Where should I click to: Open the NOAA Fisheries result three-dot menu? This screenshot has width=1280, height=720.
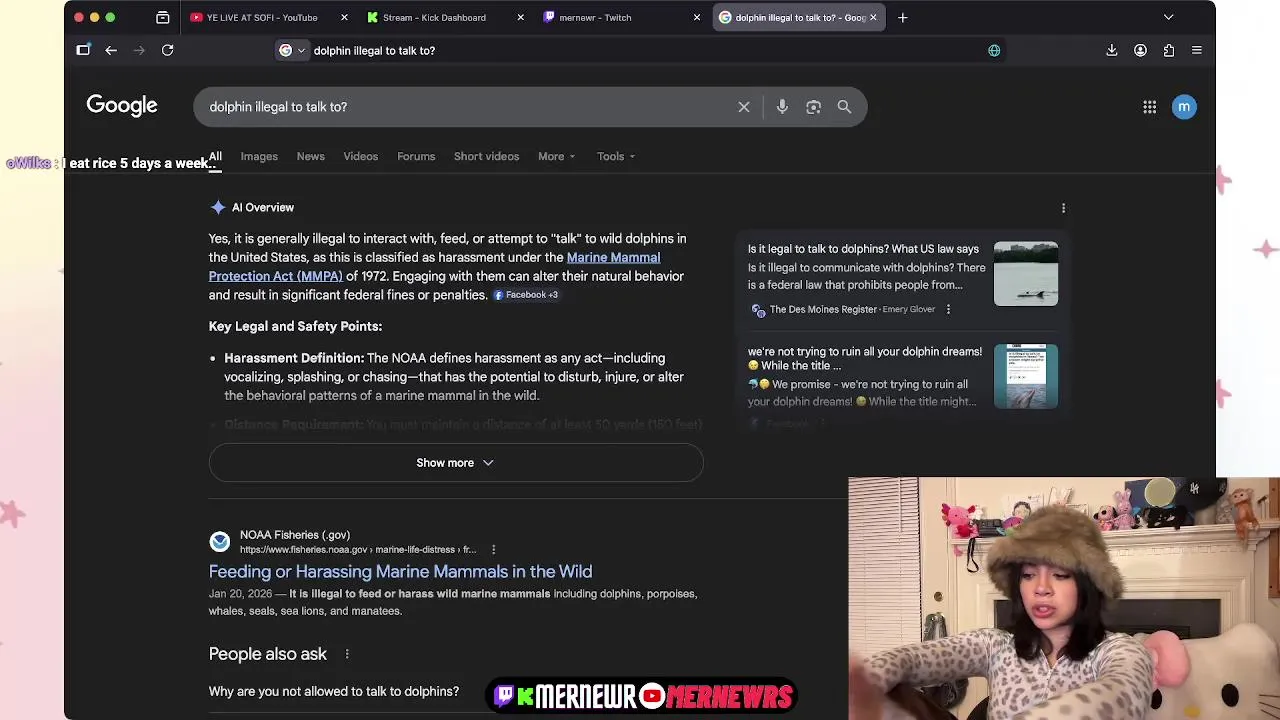point(493,549)
